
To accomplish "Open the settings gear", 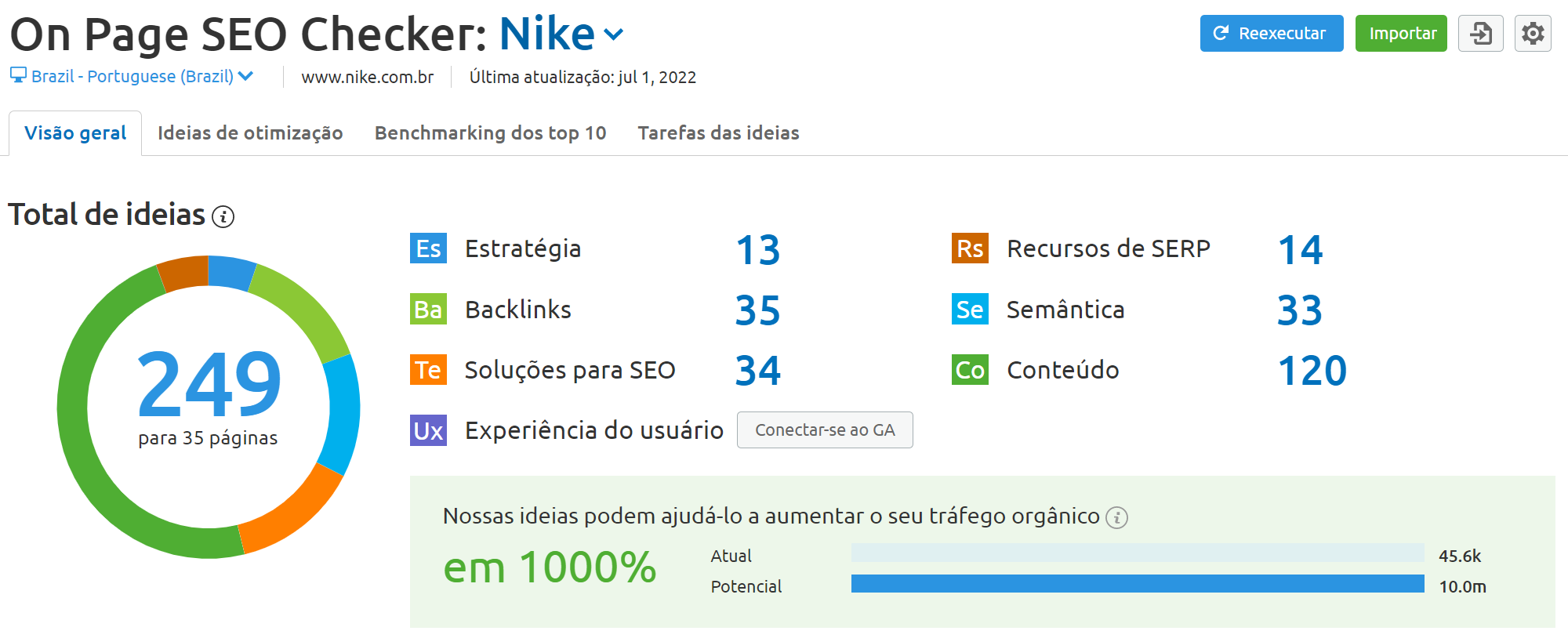I will tap(1533, 33).
